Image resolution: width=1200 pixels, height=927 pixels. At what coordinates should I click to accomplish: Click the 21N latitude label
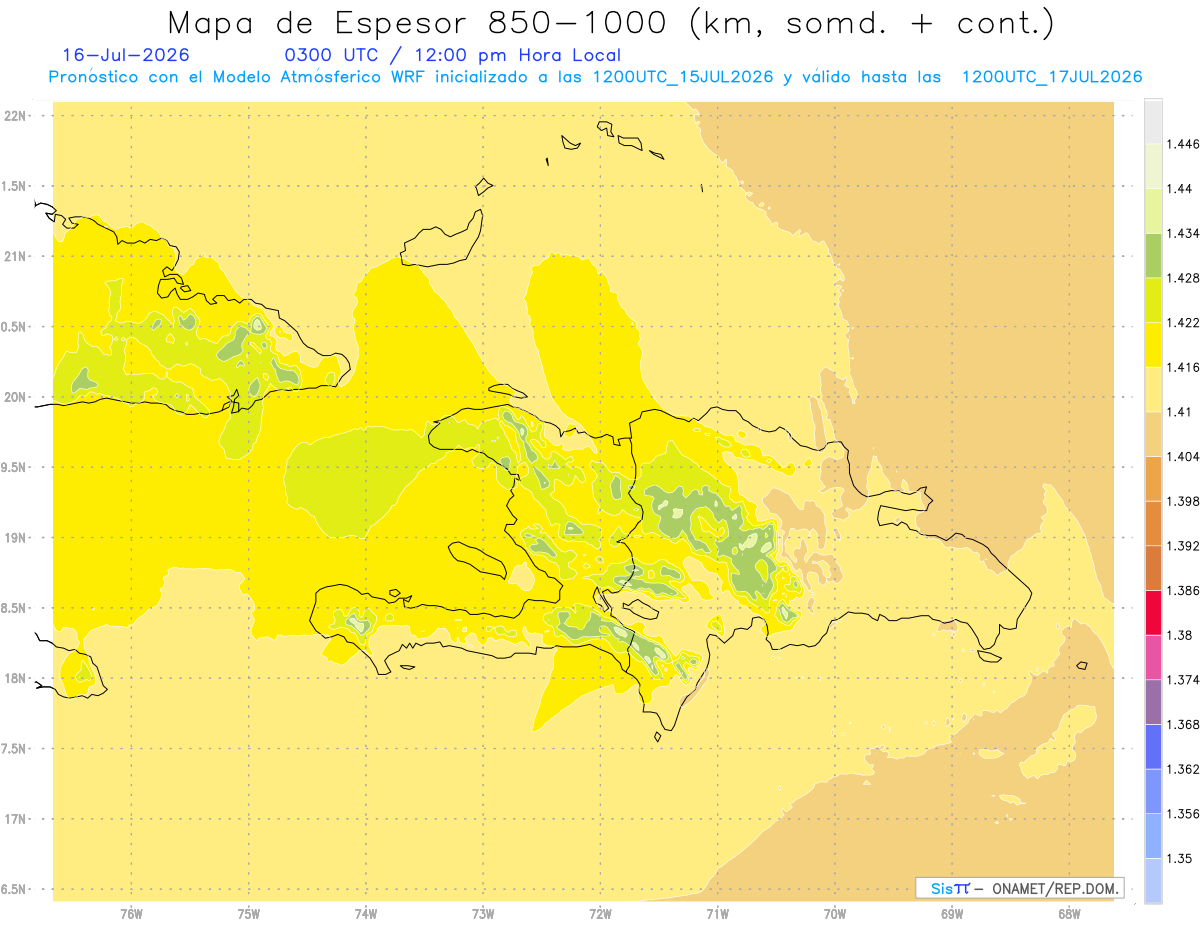[x=16, y=257]
